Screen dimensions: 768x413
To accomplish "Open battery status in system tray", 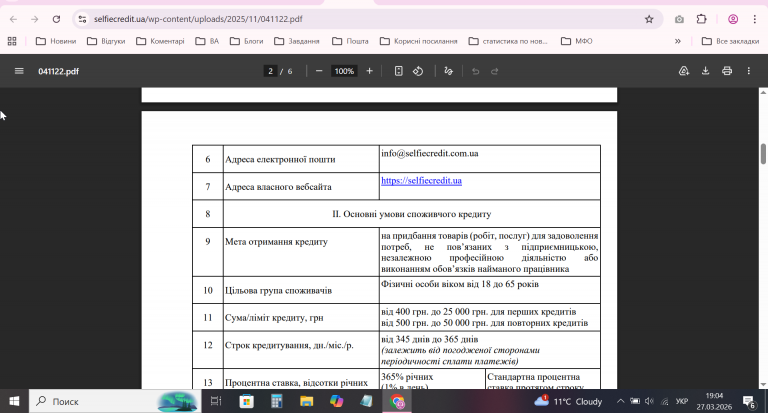I will click(635, 401).
